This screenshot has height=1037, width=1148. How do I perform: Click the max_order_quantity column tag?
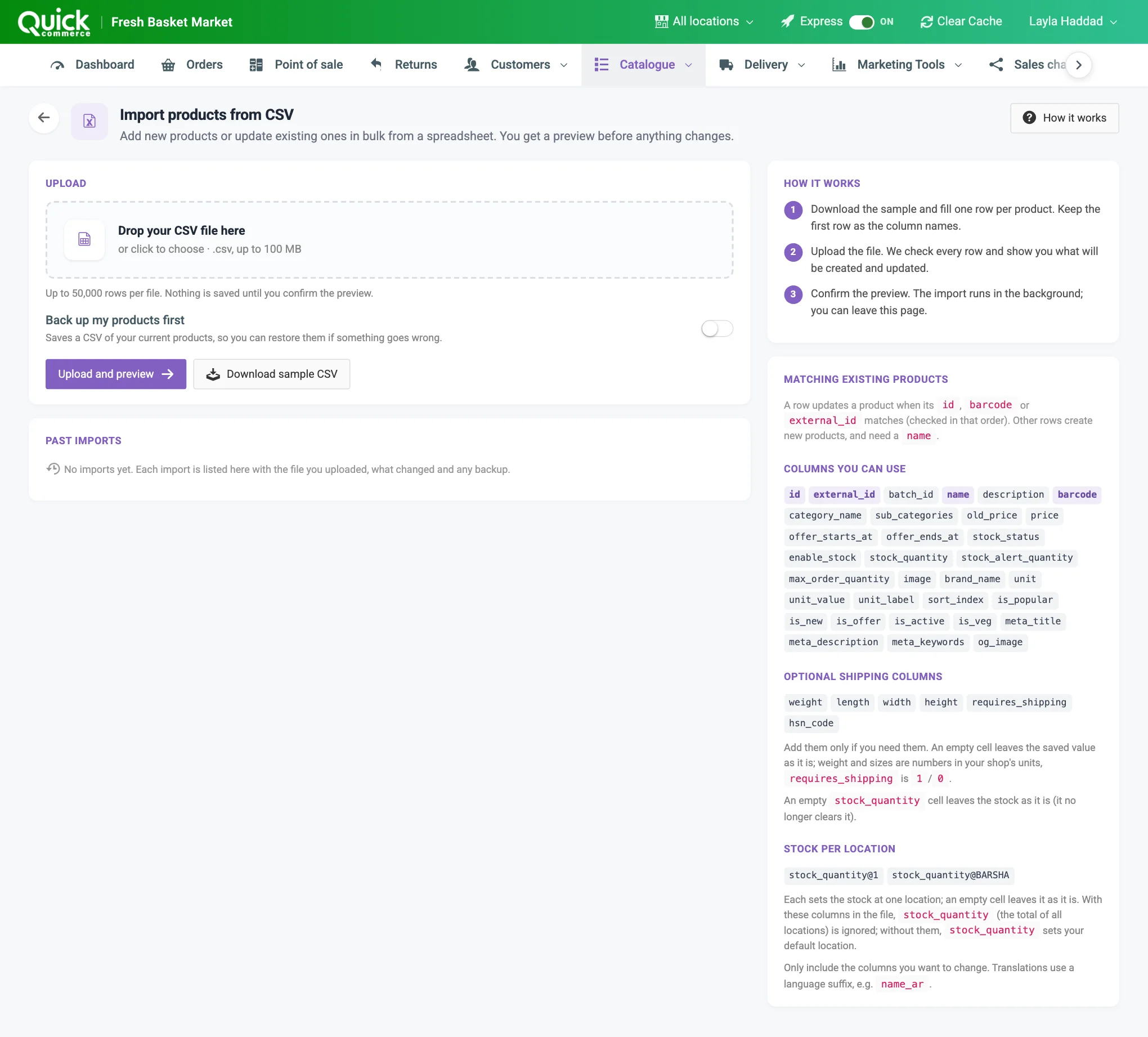pyautogui.click(x=839, y=579)
